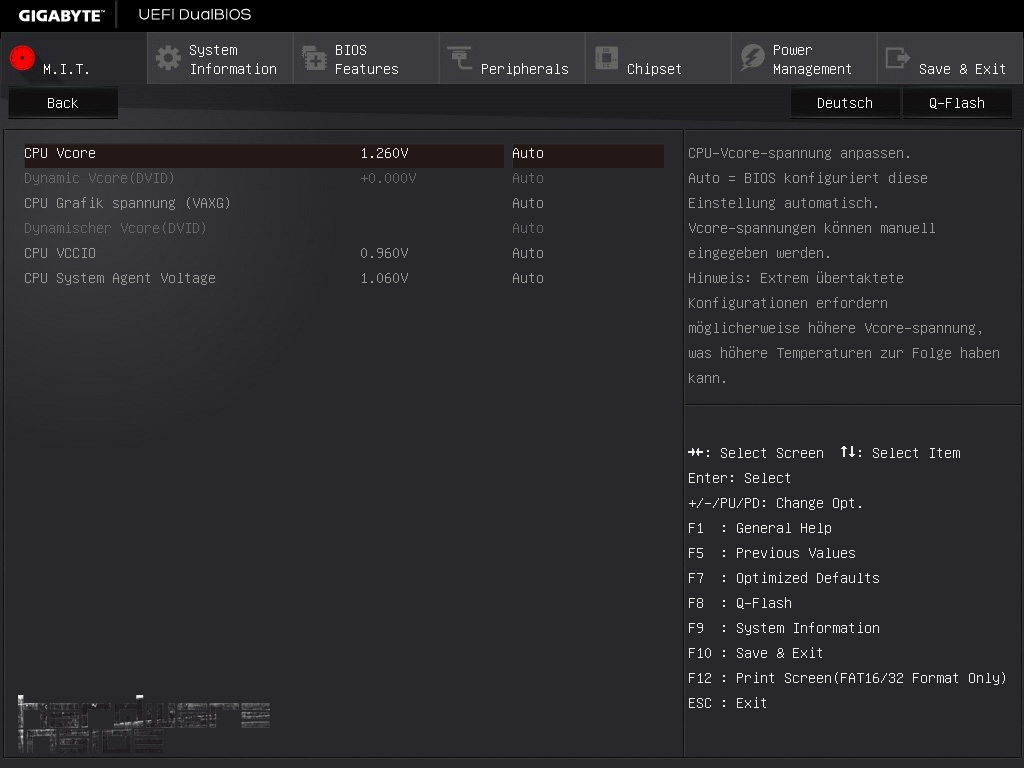Select the Dynamischer Vcore(DVID) label
This screenshot has height=768, width=1024.
[x=115, y=229]
